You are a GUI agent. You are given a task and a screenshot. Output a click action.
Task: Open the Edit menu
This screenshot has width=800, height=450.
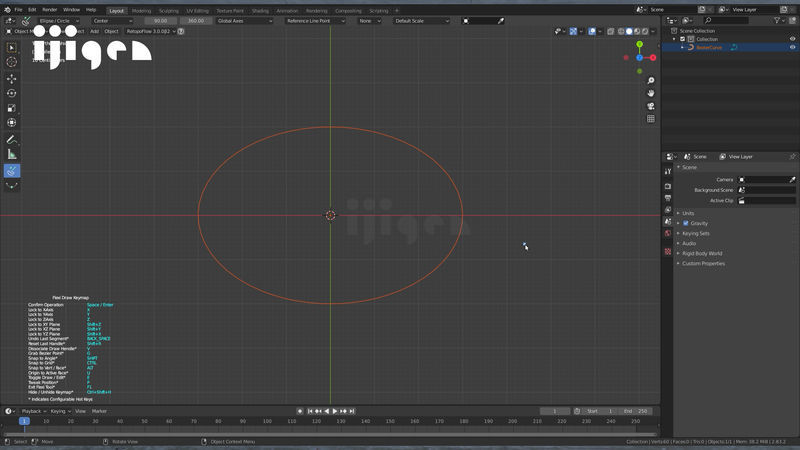(32, 10)
